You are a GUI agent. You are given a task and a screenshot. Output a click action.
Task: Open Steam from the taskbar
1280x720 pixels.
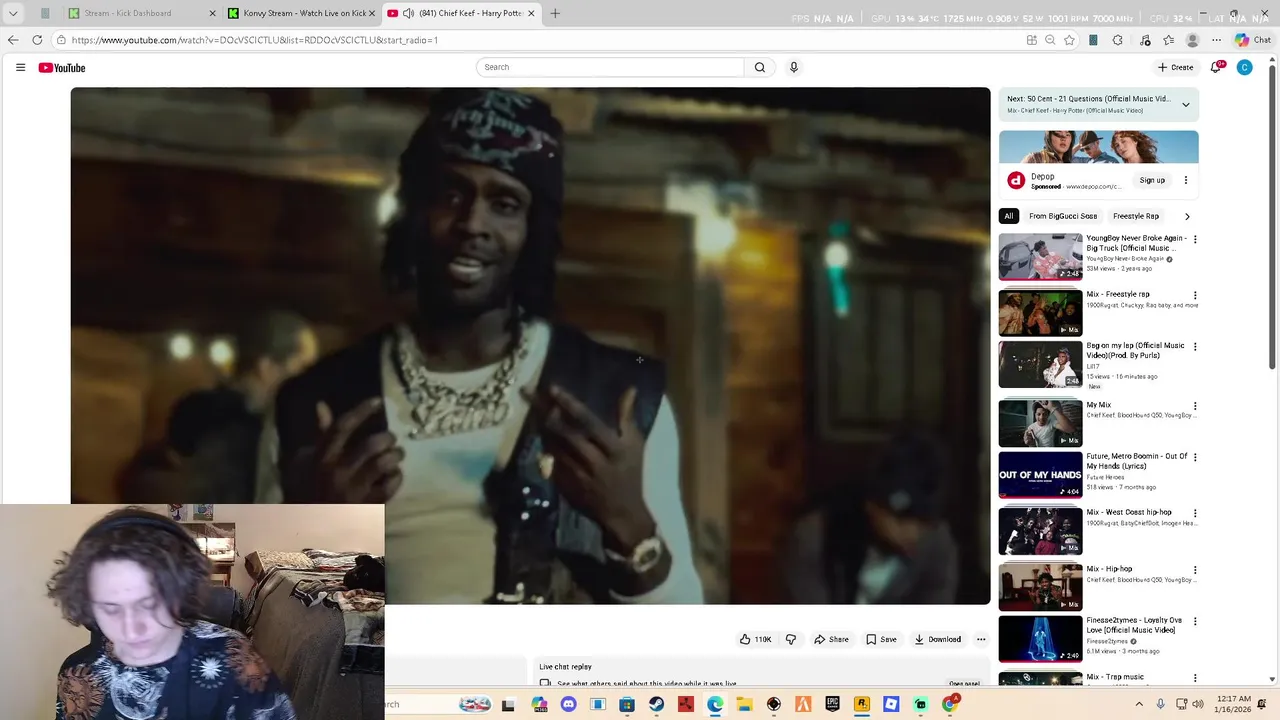tap(656, 704)
